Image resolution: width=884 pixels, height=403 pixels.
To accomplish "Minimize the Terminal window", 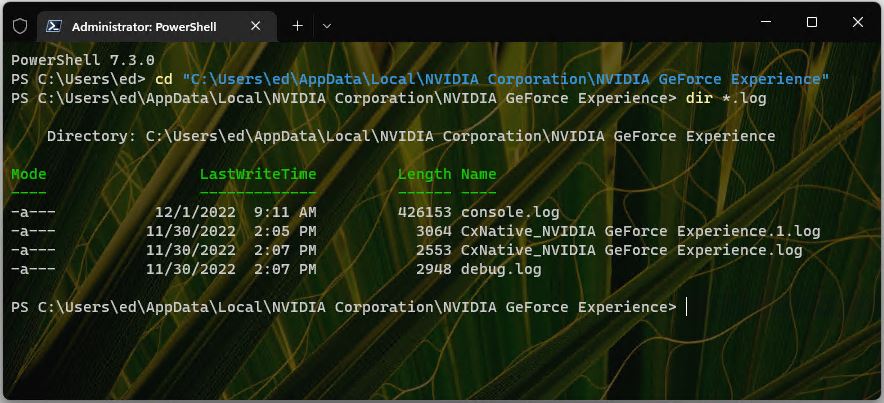I will click(766, 22).
